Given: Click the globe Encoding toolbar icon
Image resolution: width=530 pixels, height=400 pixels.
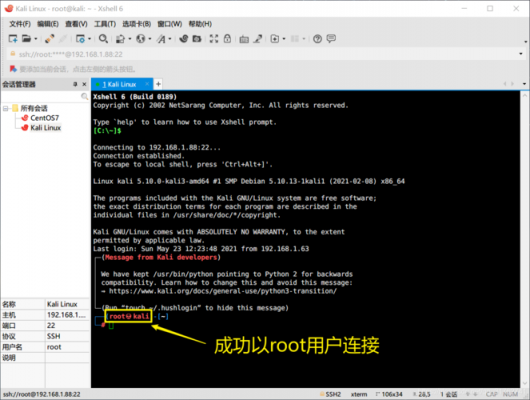Looking at the screenshot, I should click(140, 39).
